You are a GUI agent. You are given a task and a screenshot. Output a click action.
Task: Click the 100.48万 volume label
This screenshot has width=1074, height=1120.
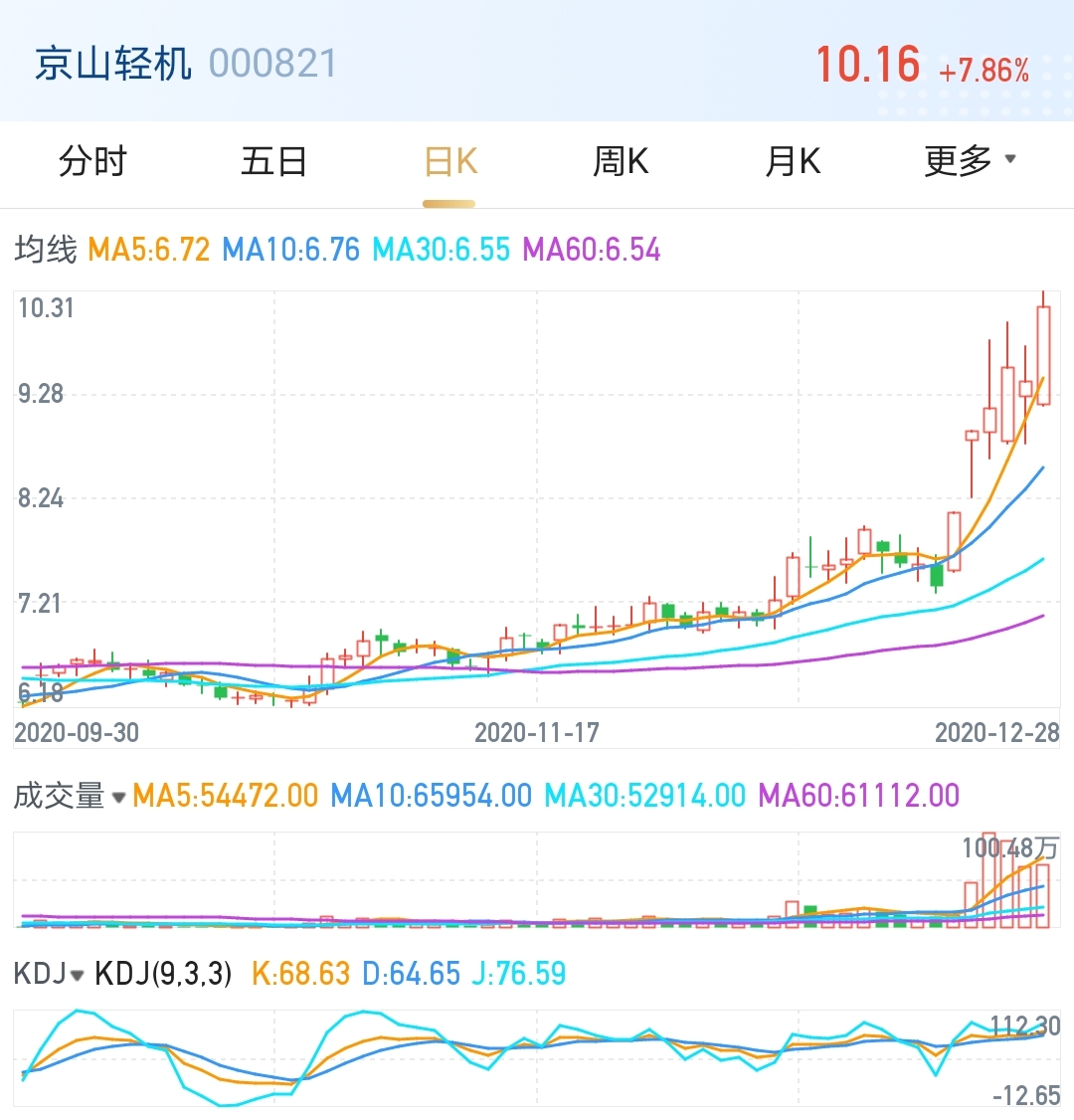click(x=1009, y=848)
